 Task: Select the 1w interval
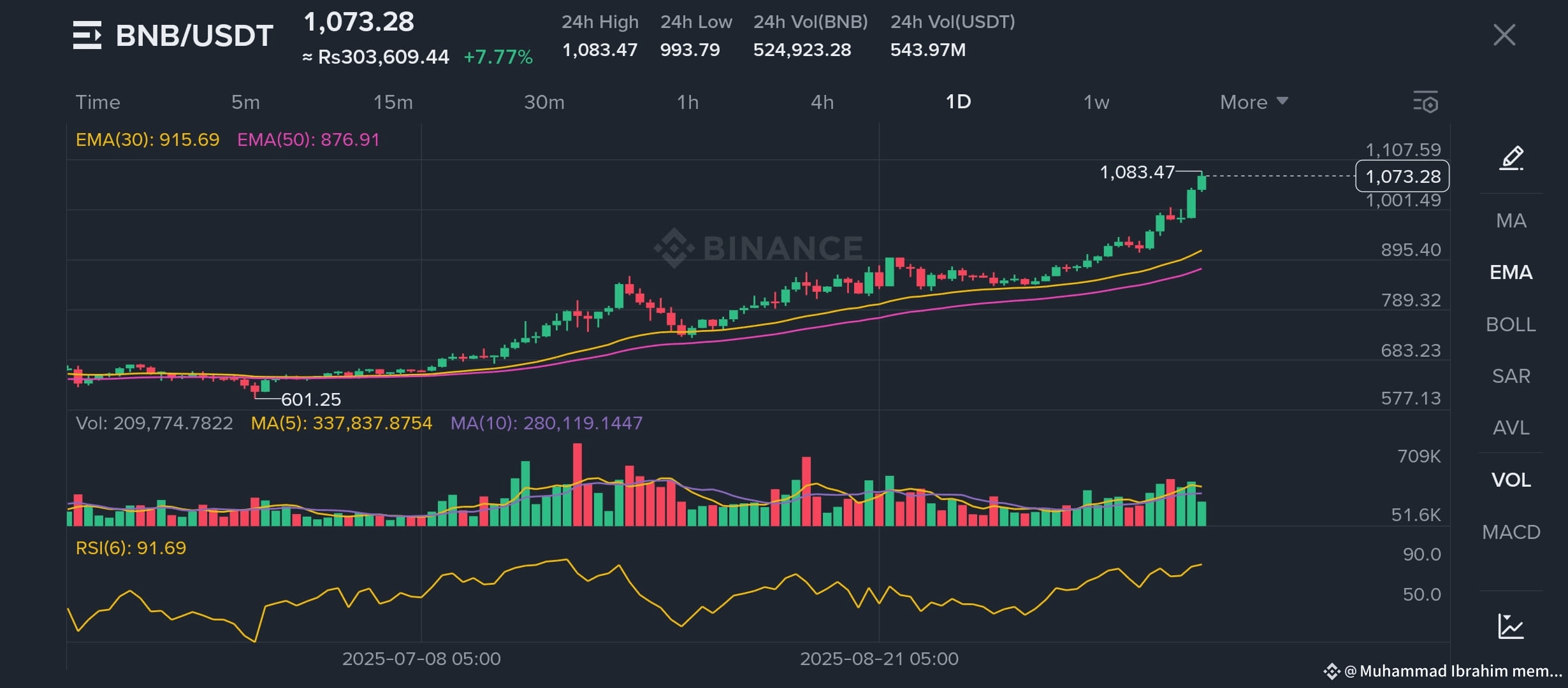[x=1096, y=102]
